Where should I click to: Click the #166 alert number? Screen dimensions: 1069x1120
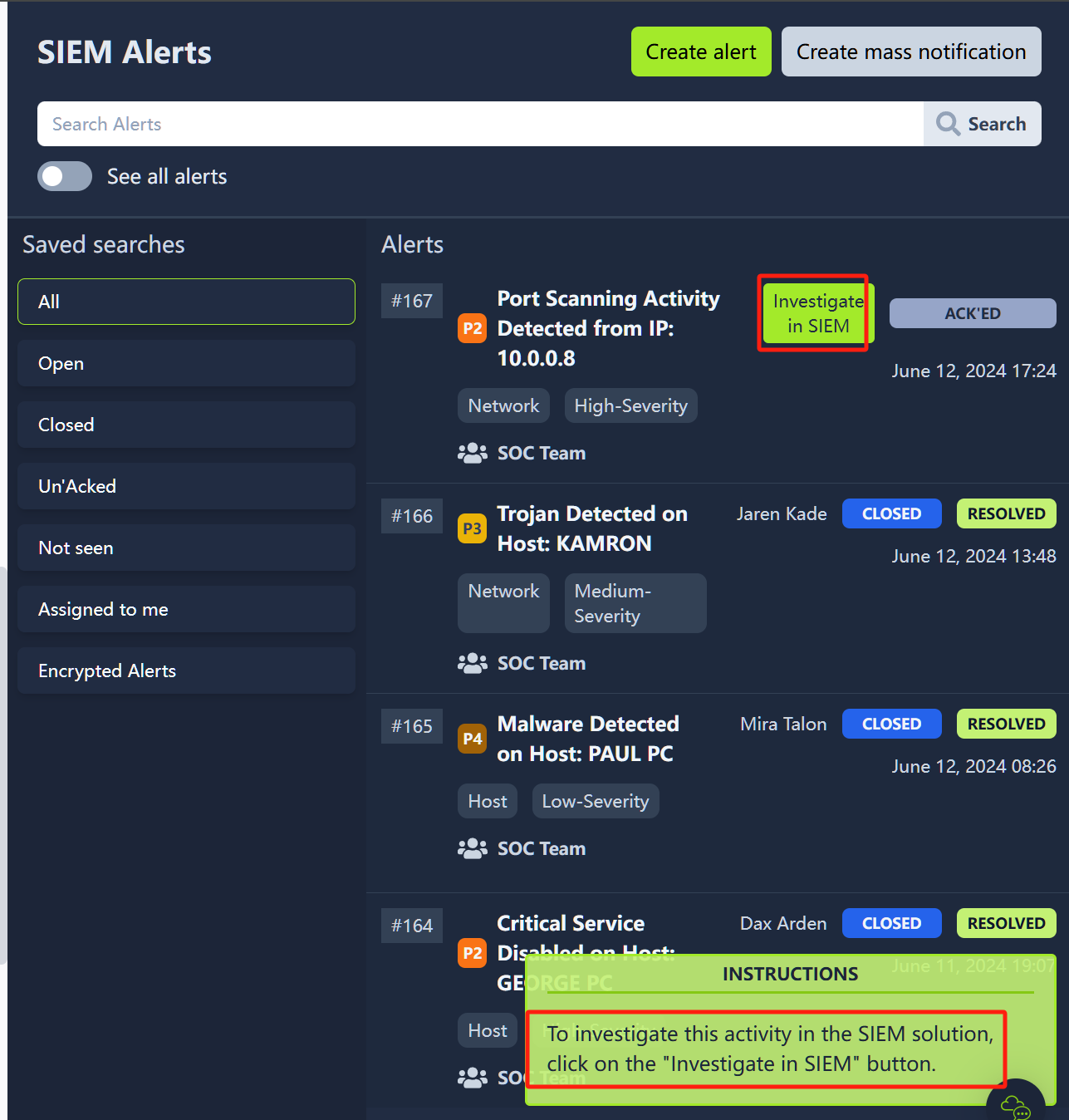412,516
